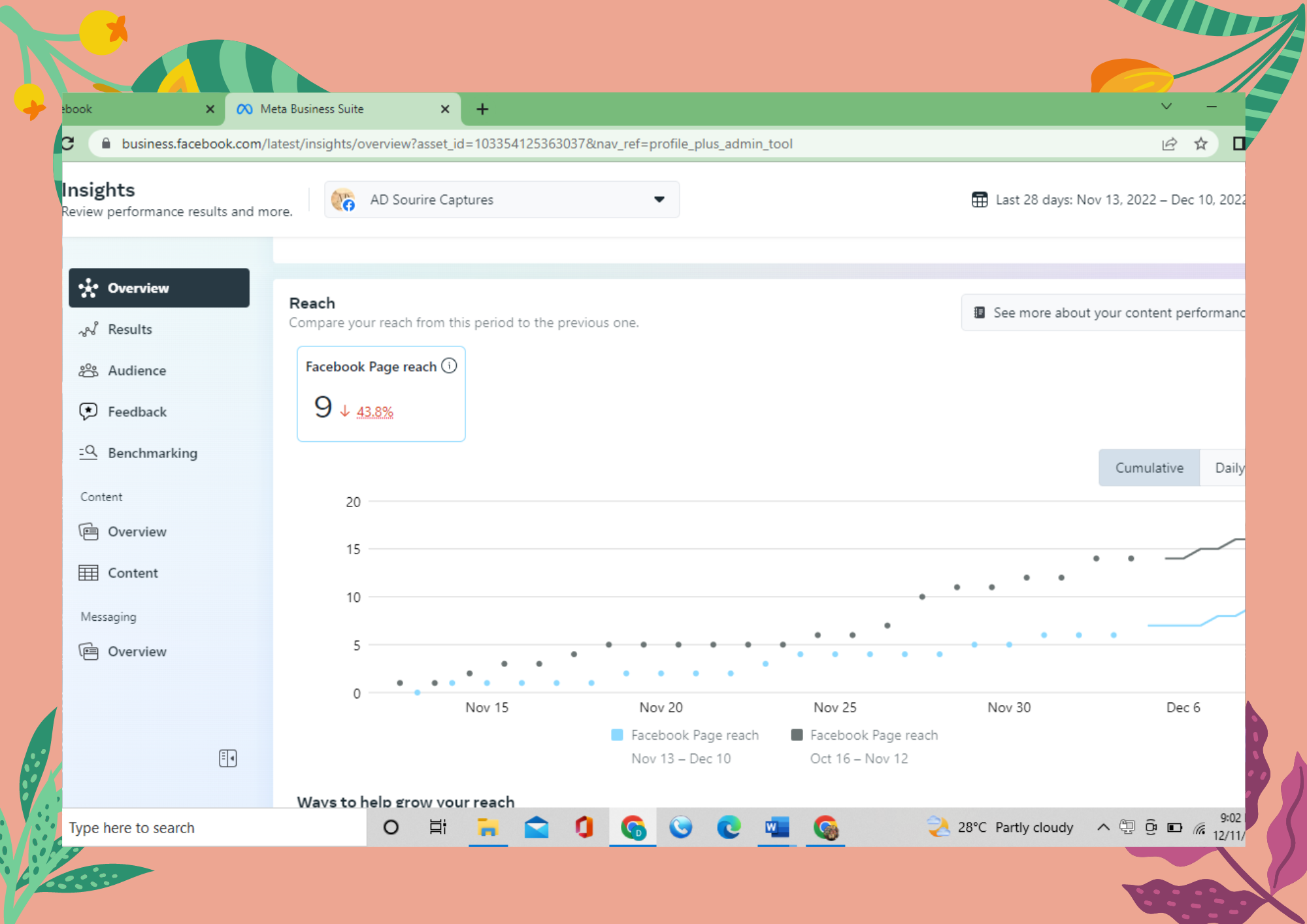Screen dimensions: 1307x924
Task: Click the Audience people icon in sidebar
Action: click(x=88, y=371)
